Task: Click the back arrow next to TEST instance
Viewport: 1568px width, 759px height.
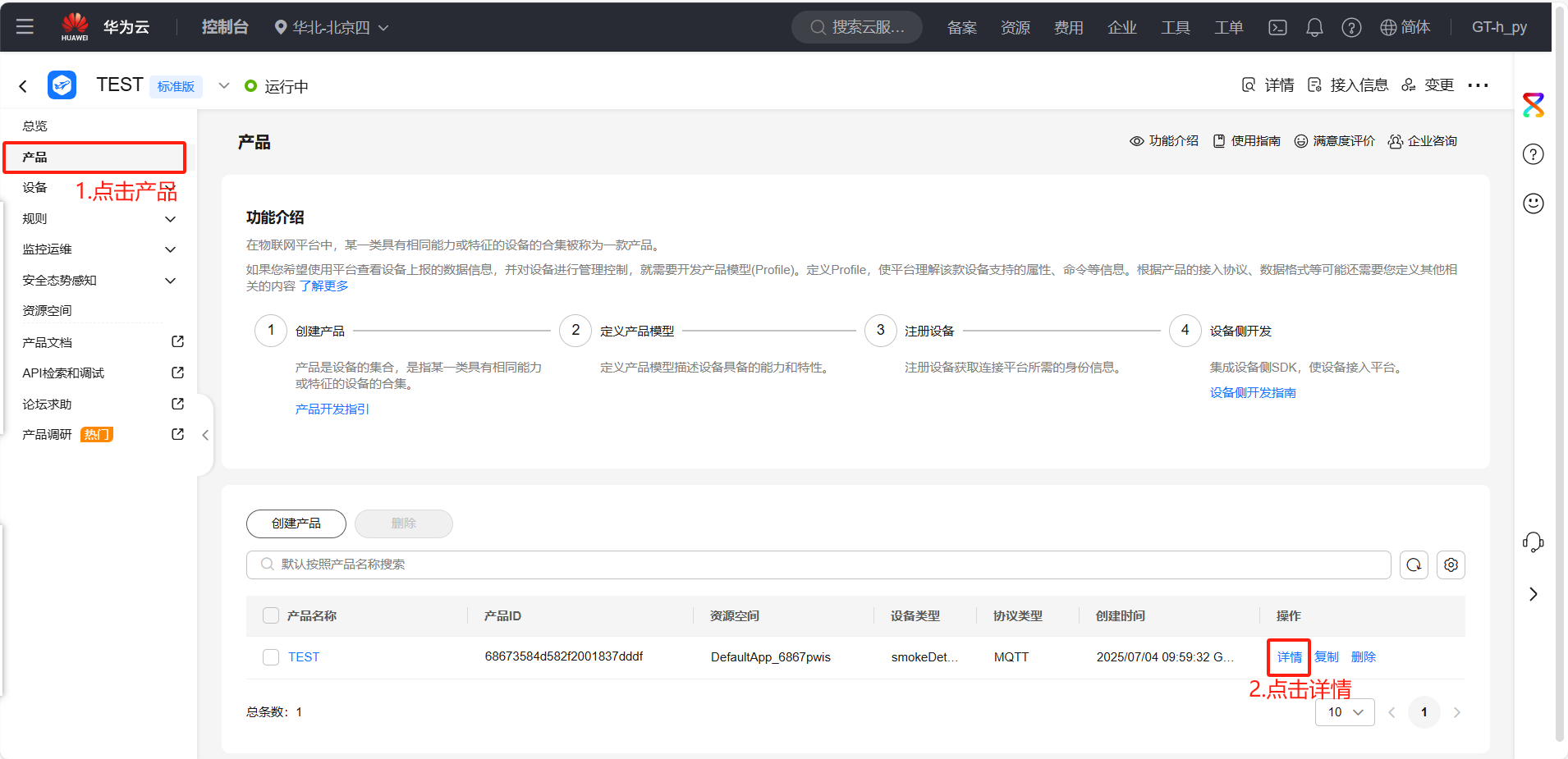Action: click(23, 86)
